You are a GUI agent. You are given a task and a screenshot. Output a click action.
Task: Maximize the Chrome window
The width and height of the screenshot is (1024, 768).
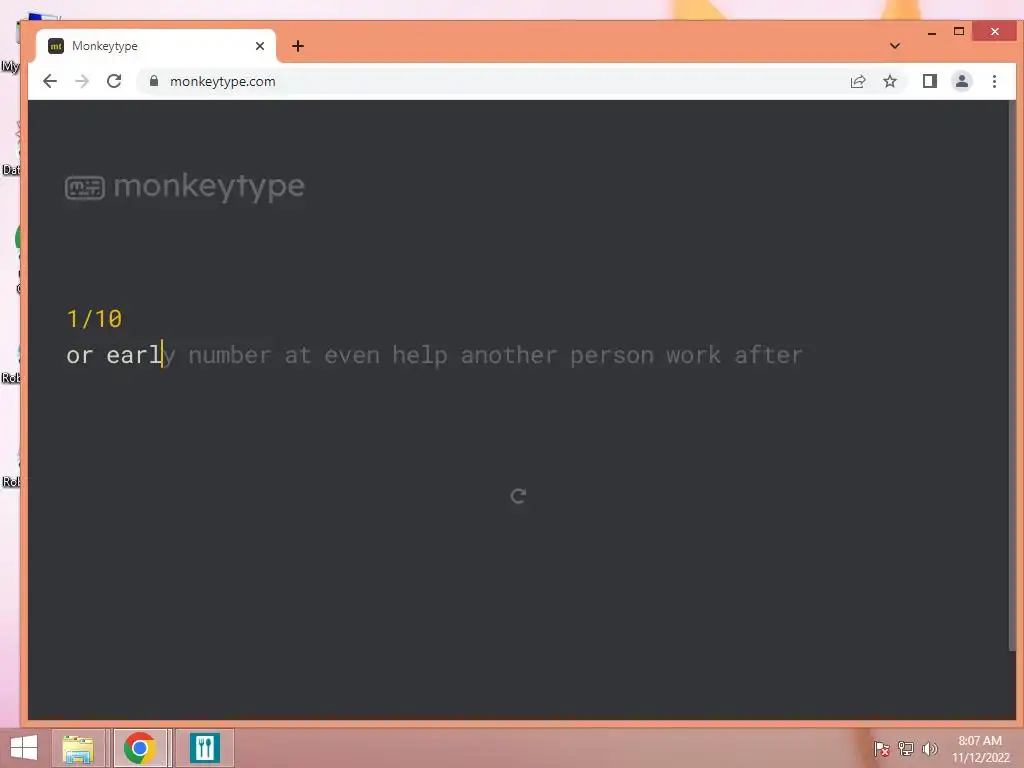coord(959,31)
